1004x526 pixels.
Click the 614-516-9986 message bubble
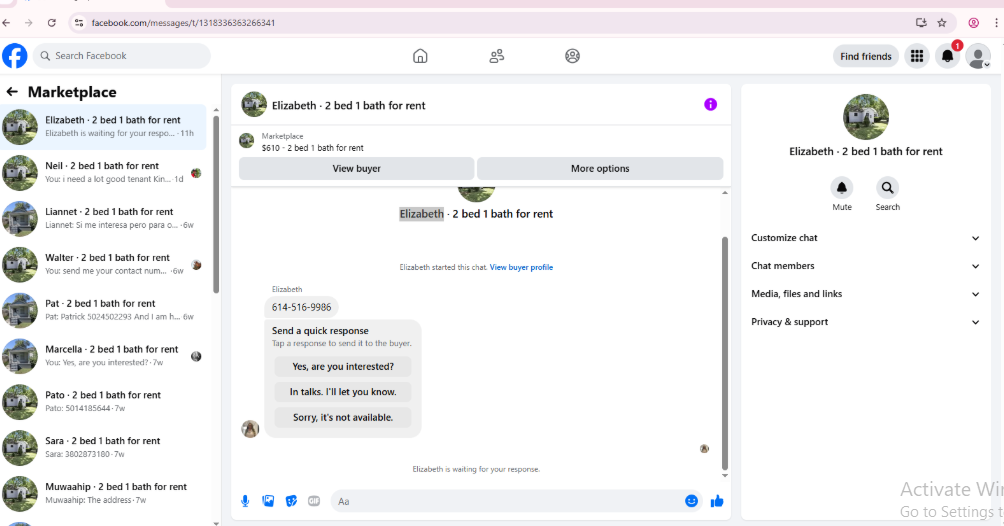[301, 308]
